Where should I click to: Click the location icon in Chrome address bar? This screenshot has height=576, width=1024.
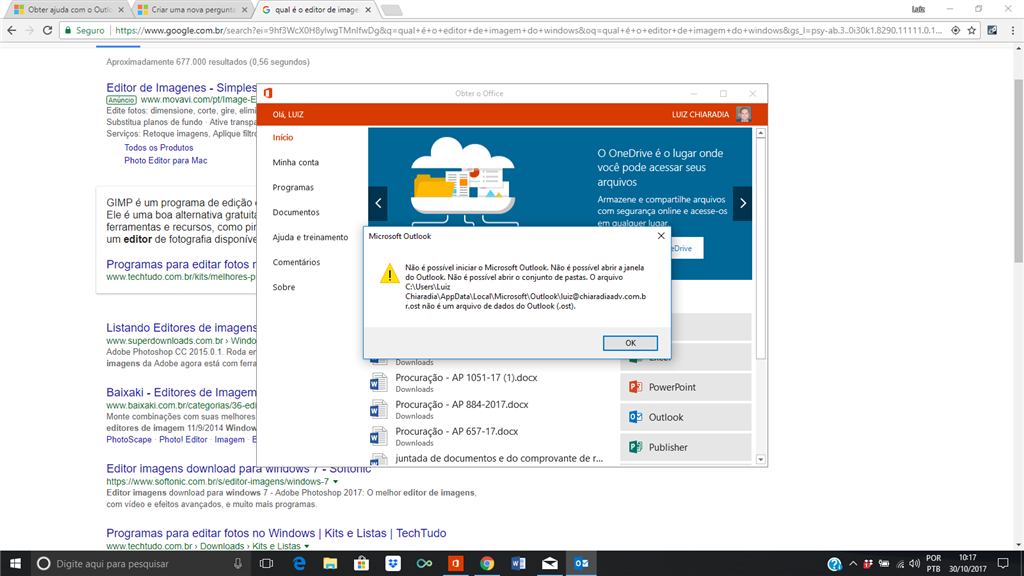(955, 30)
